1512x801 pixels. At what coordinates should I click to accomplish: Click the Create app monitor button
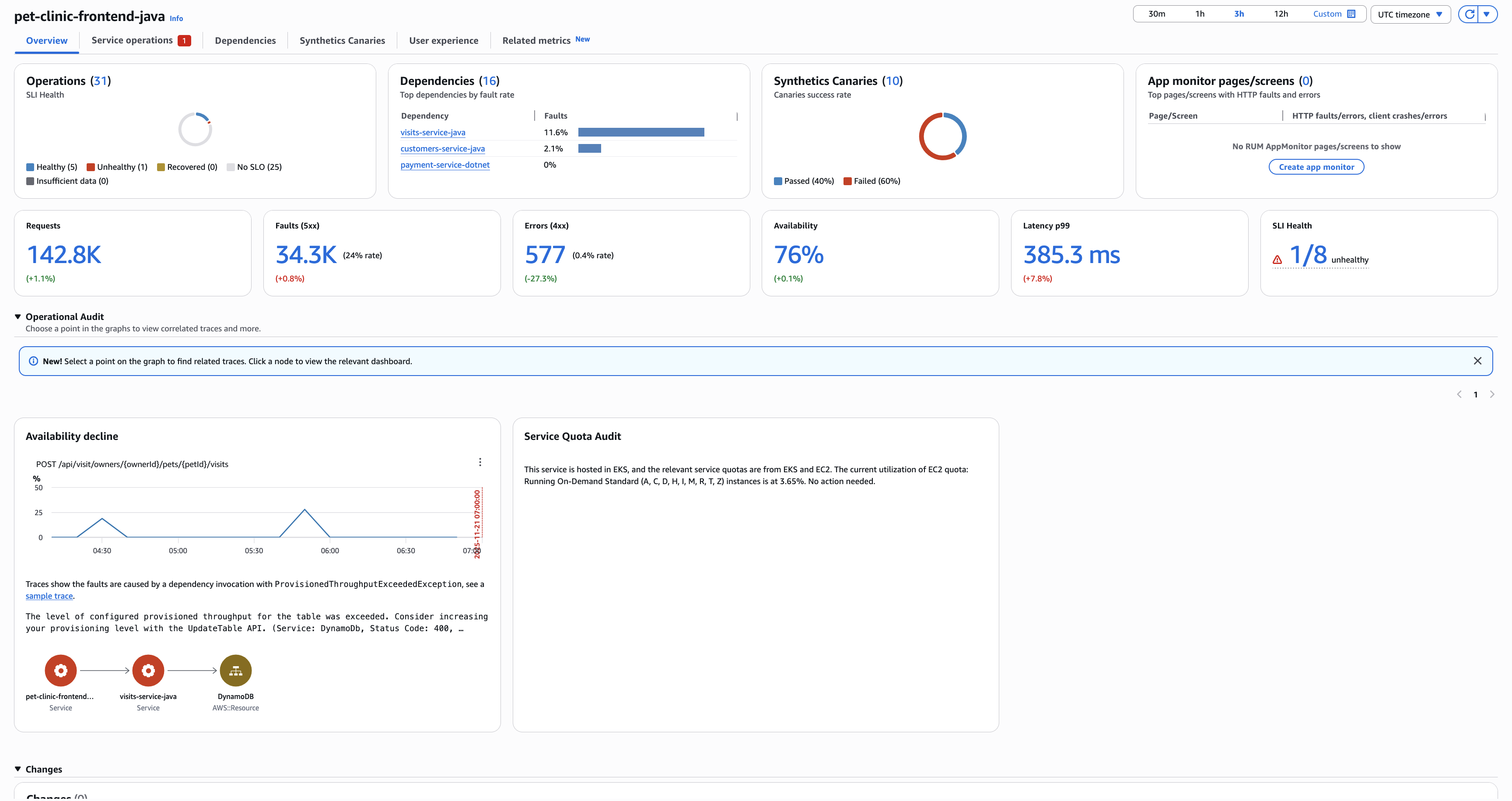point(1316,167)
